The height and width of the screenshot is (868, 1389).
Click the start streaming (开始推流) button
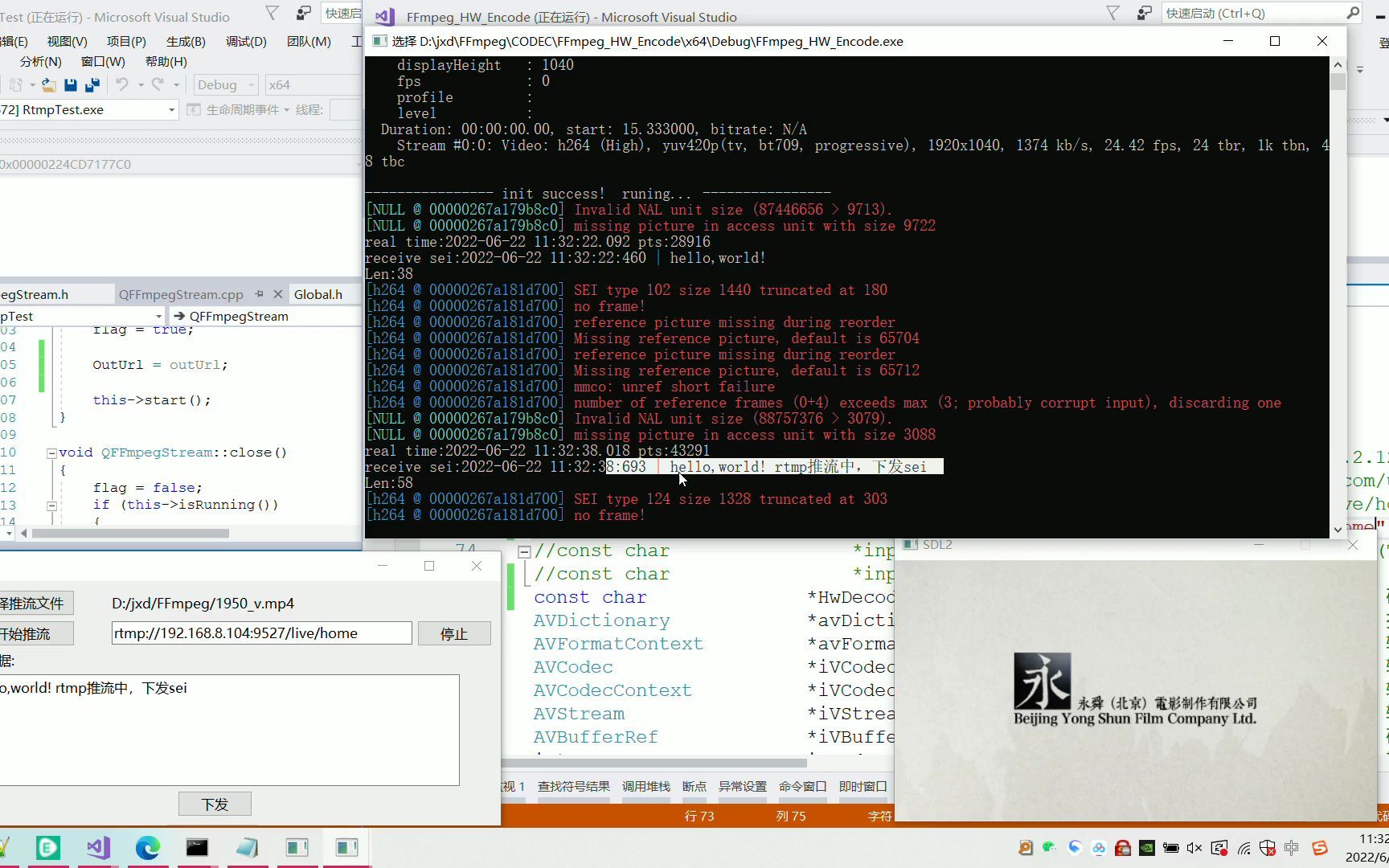pos(36,633)
